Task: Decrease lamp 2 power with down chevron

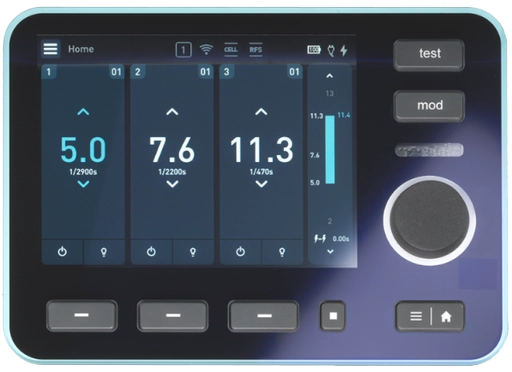Action: click(172, 184)
